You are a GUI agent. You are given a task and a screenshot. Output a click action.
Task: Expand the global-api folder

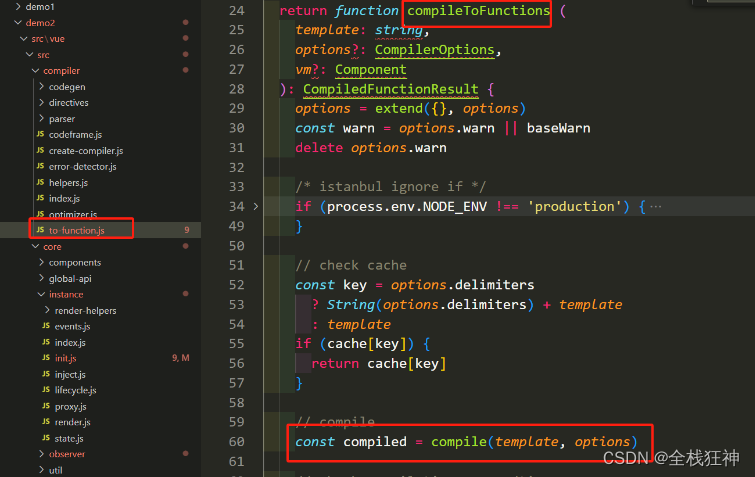pos(41,278)
